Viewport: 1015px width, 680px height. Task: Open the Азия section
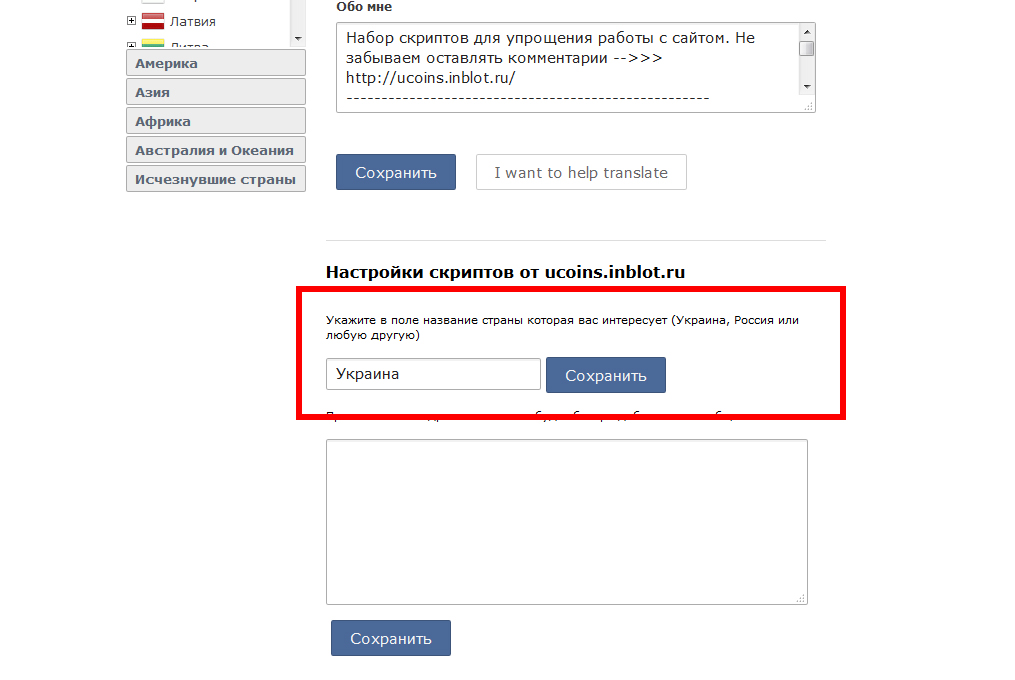coord(215,92)
